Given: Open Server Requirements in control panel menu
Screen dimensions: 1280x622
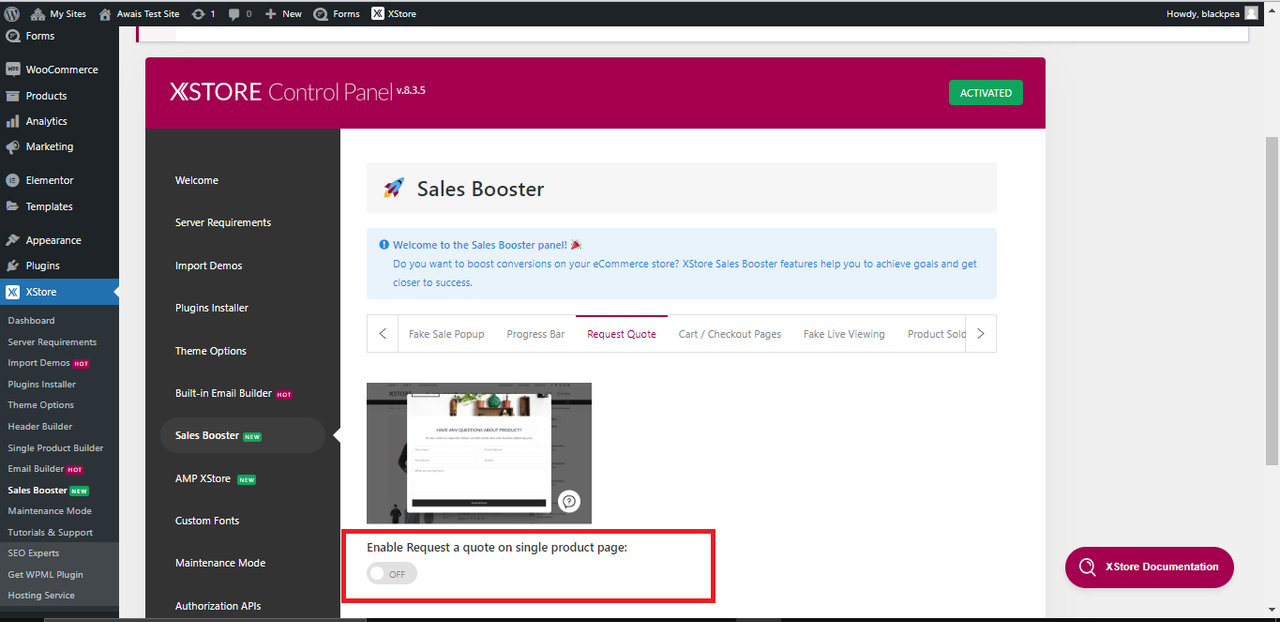Looking at the screenshot, I should pyautogui.click(x=223, y=223).
